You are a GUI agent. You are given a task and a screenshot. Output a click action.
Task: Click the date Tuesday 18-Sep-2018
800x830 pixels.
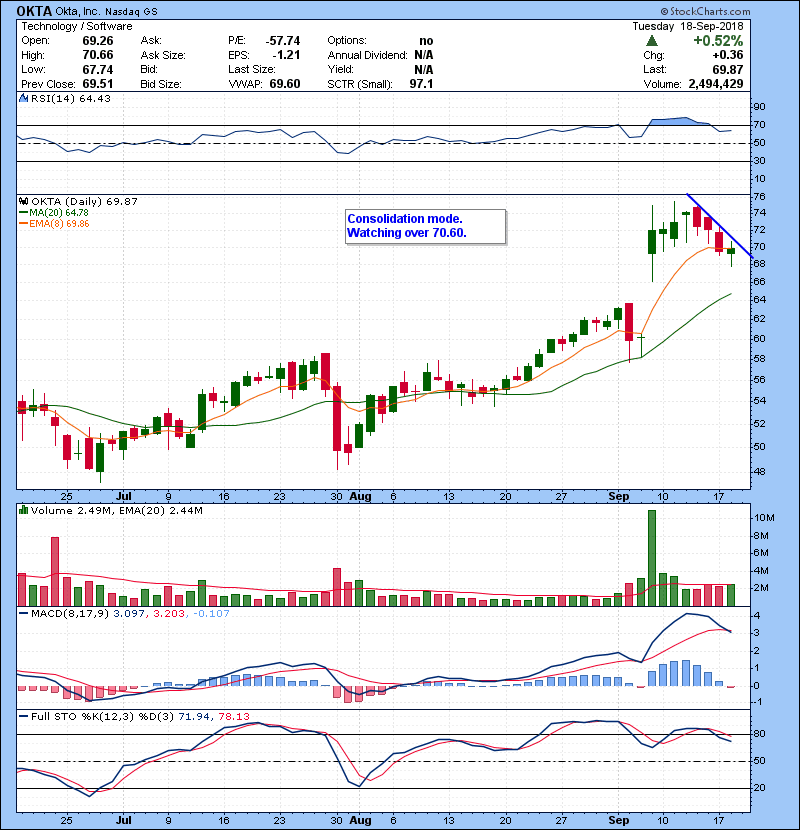688,26
